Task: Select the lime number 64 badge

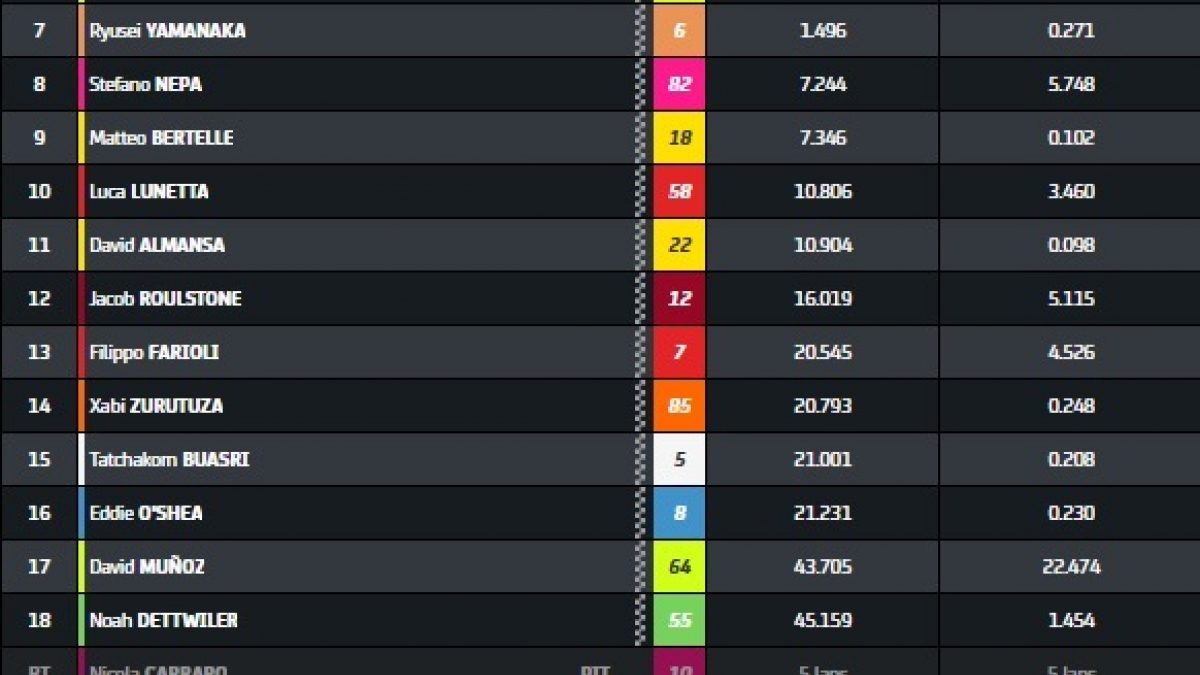Action: [x=679, y=567]
